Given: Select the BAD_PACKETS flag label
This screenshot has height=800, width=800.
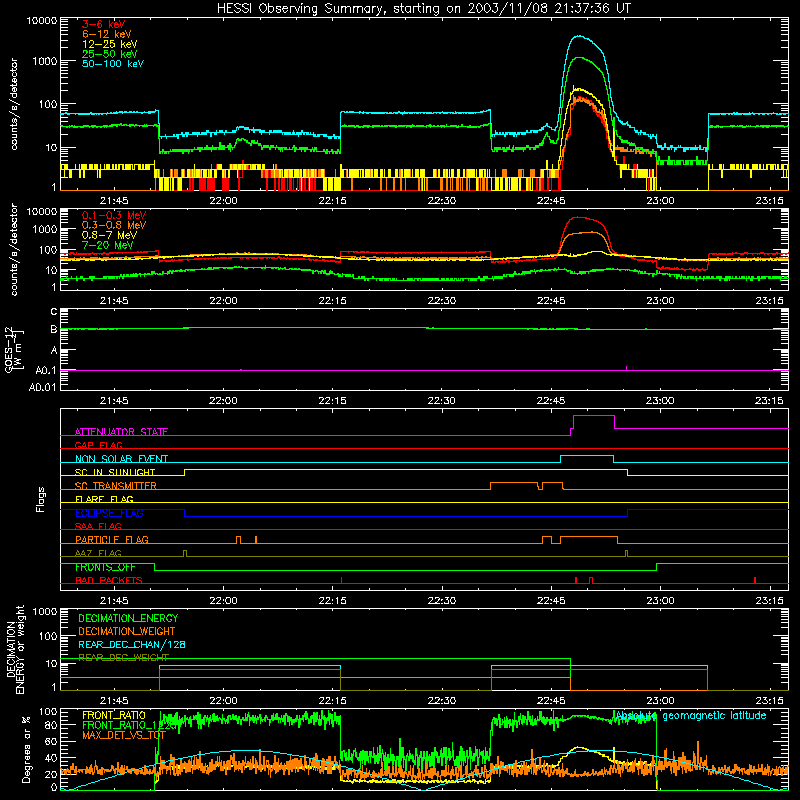Looking at the screenshot, I should (109, 580).
